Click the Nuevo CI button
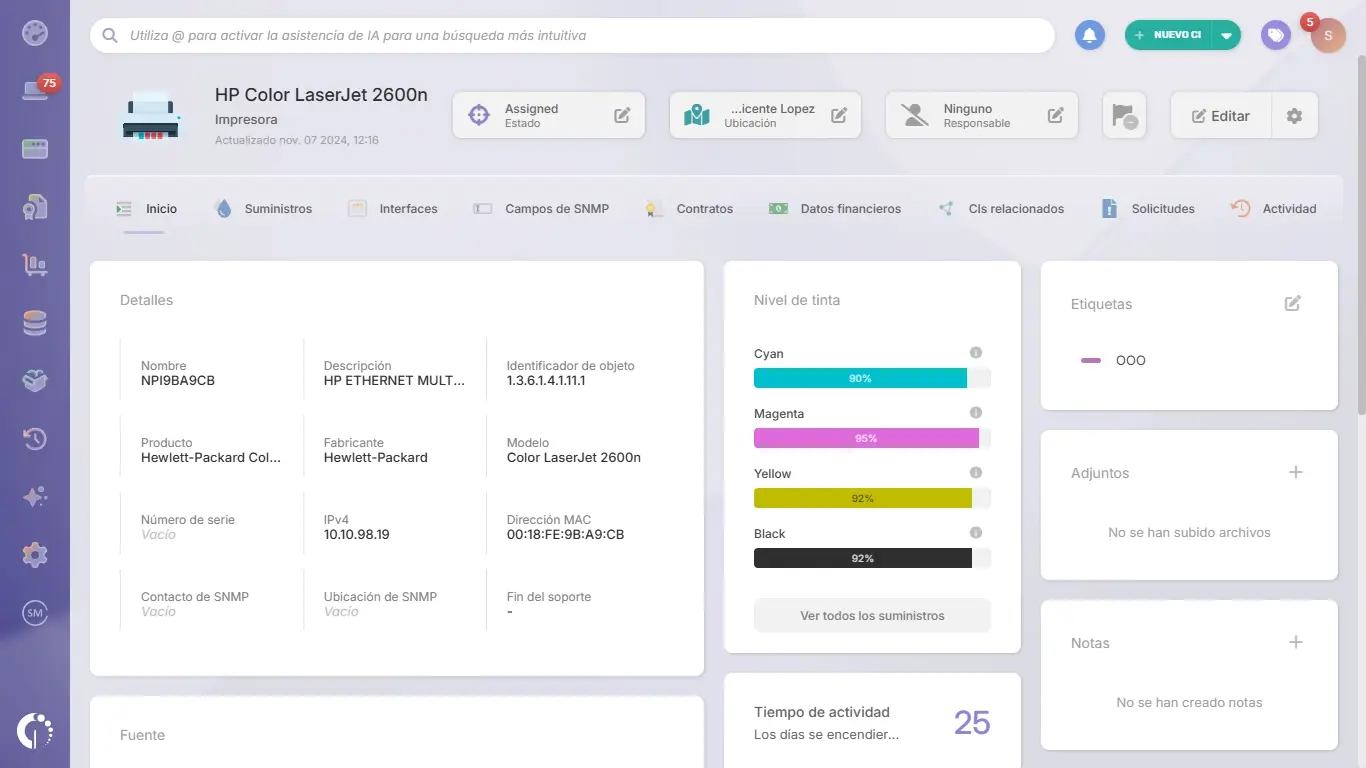 (1168, 35)
